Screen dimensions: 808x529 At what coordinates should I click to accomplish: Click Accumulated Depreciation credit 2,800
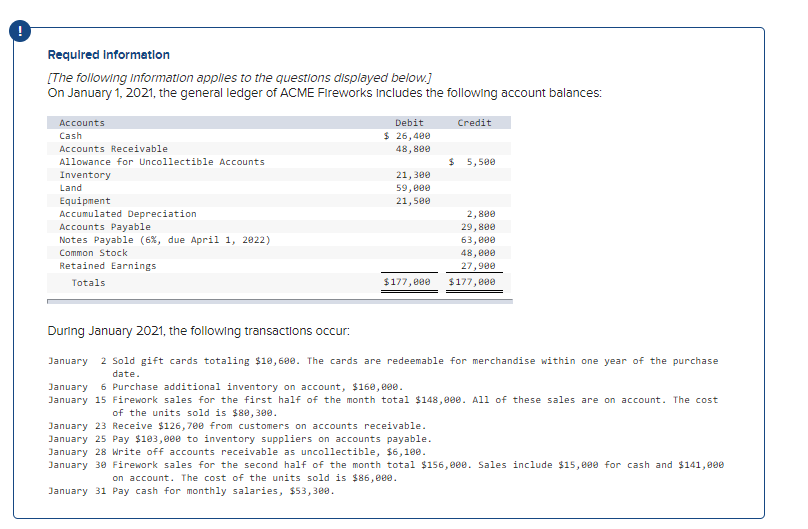[x=481, y=214]
